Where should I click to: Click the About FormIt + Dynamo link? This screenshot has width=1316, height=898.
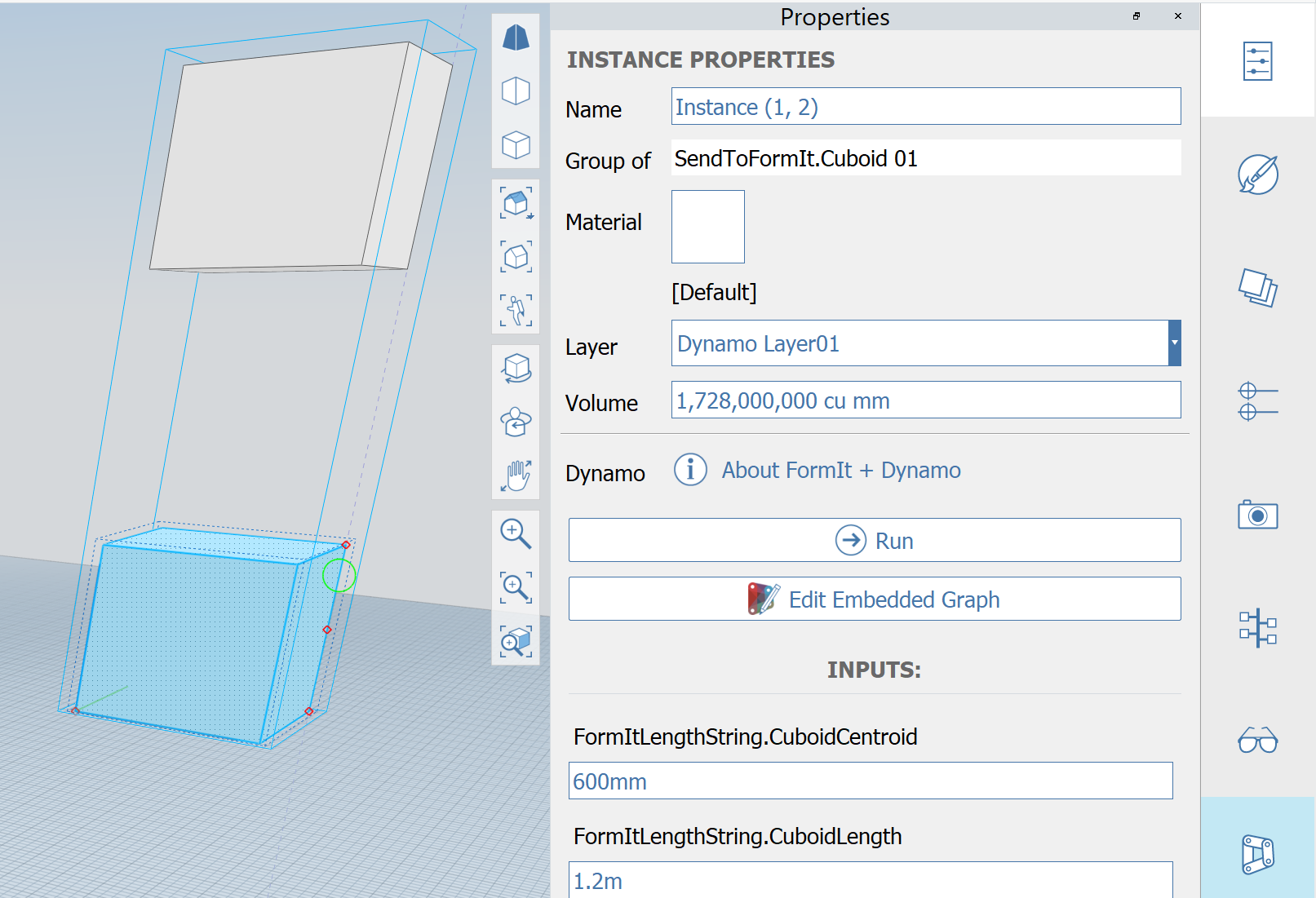point(840,470)
